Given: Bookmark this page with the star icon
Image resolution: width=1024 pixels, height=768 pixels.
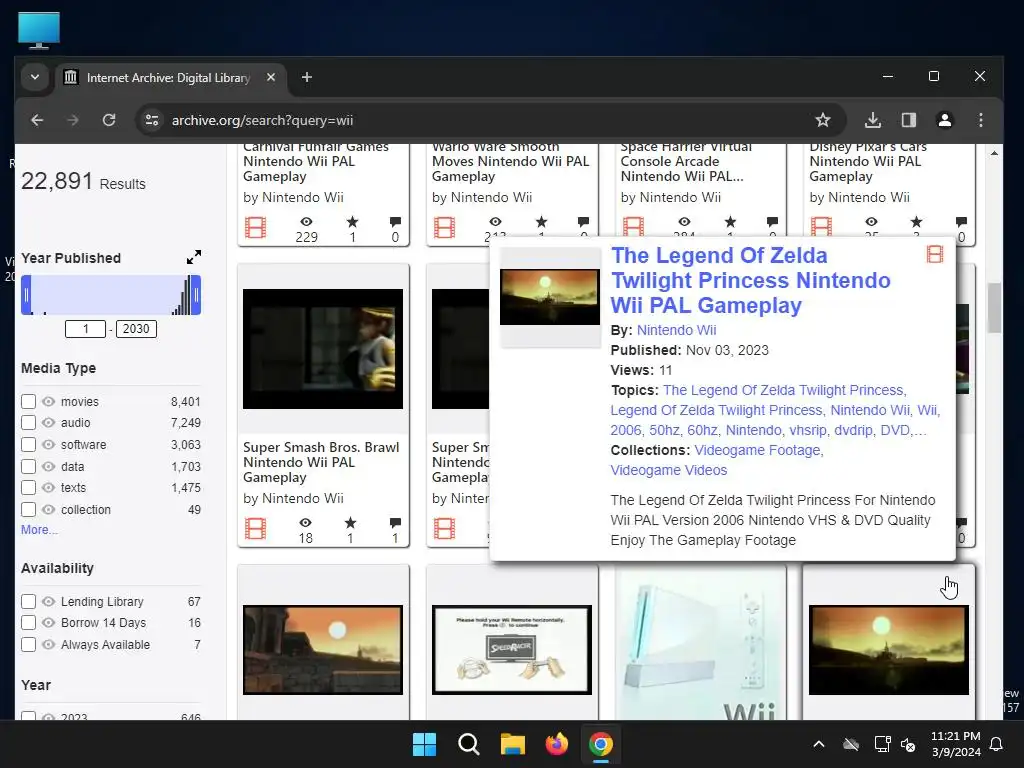Looking at the screenshot, I should tap(823, 120).
